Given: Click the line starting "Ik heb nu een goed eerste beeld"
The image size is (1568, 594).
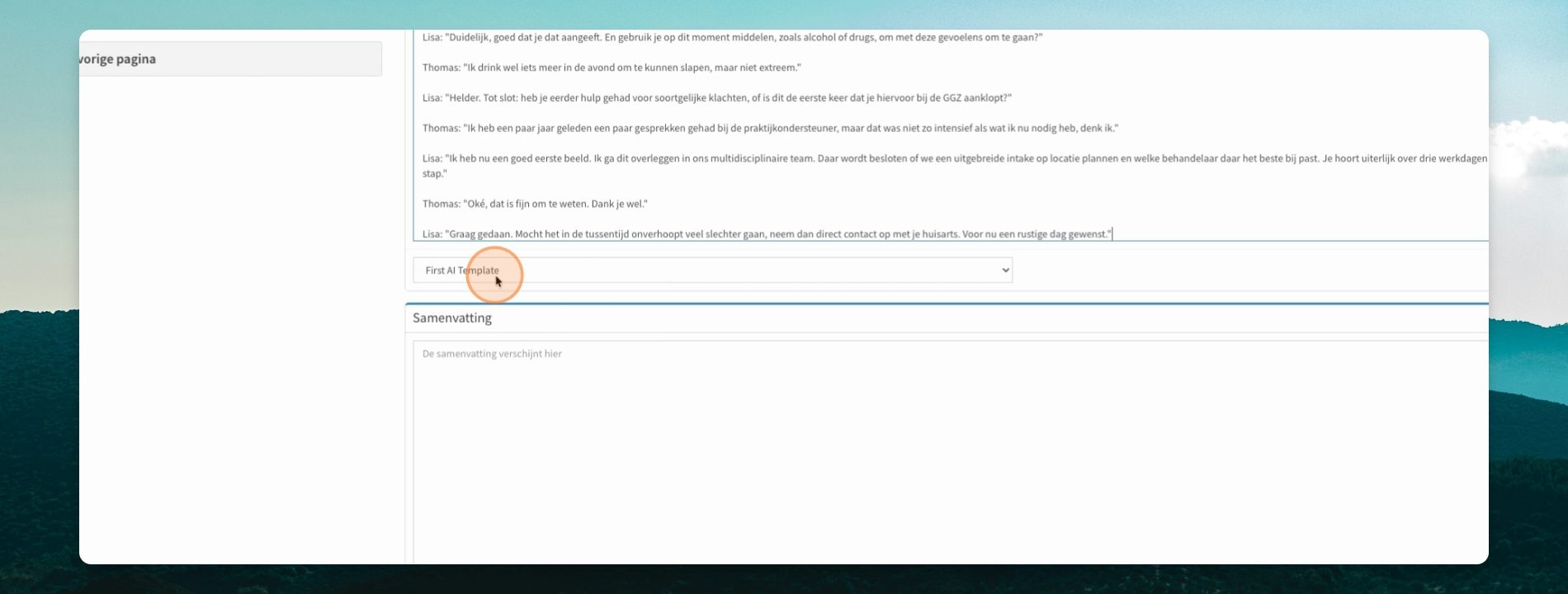Looking at the screenshot, I should pos(955,166).
